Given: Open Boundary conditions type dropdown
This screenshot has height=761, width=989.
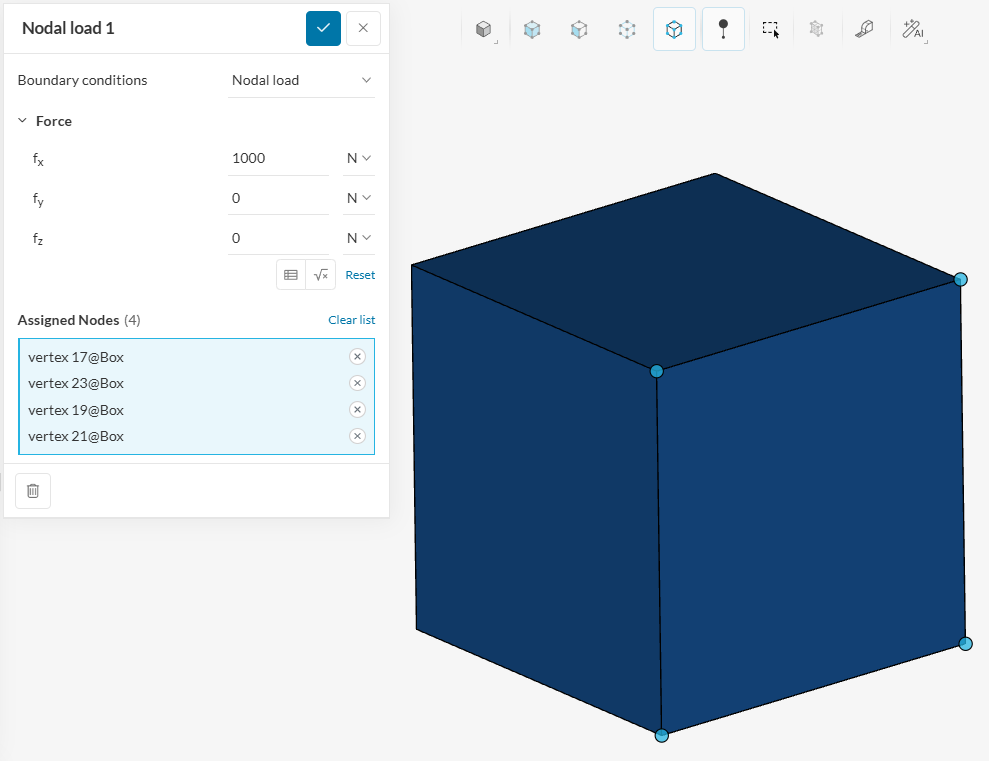Looking at the screenshot, I should [301, 80].
